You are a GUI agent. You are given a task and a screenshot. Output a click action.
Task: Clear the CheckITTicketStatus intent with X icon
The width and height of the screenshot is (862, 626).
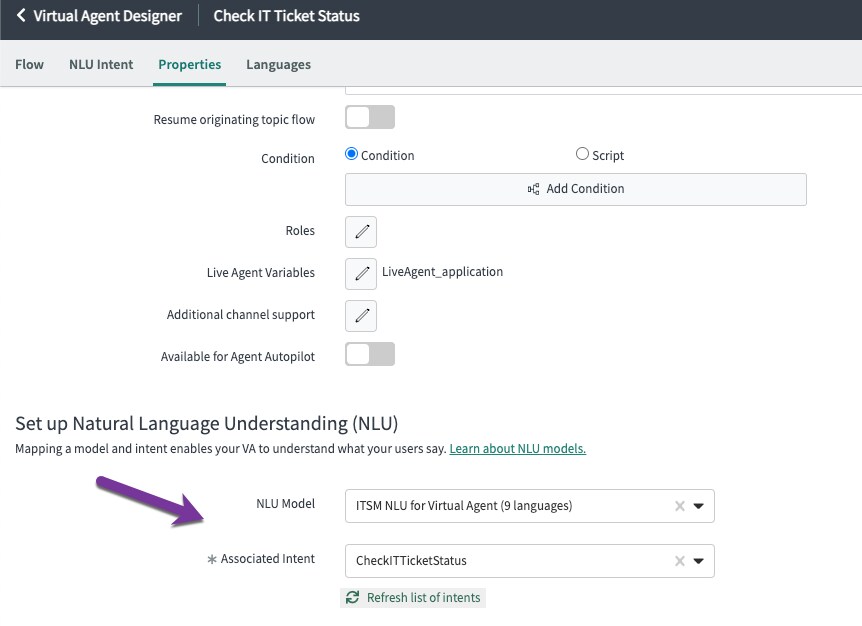click(x=679, y=561)
